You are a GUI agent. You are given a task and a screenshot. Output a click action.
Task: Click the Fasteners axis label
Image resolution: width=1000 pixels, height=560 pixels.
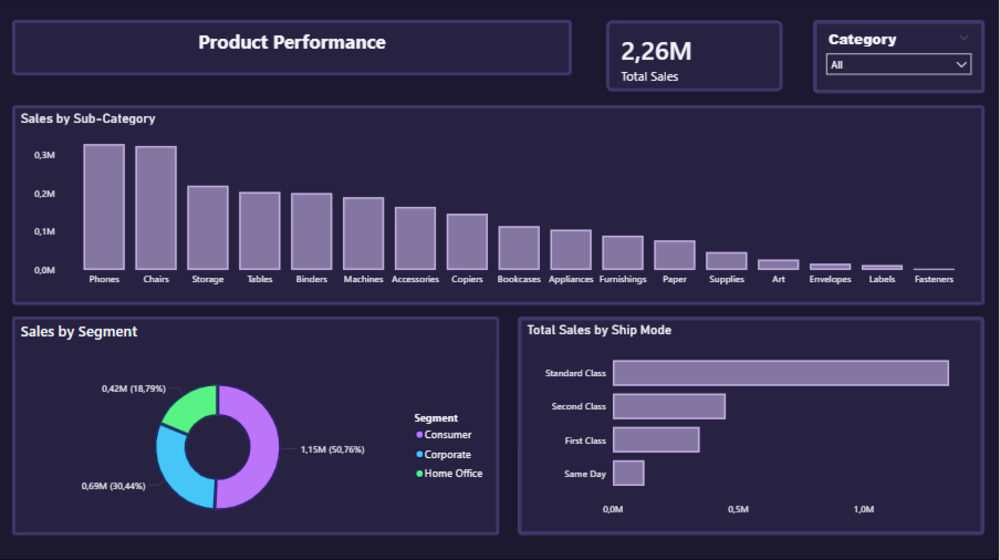coord(934,279)
